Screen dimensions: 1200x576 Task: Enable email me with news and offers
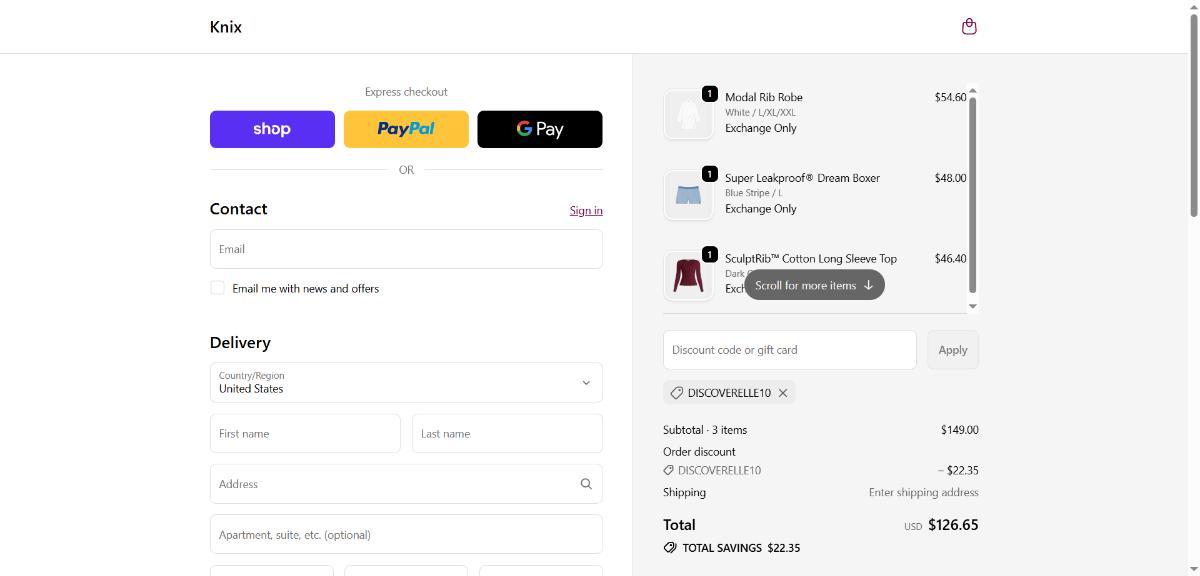(217, 288)
